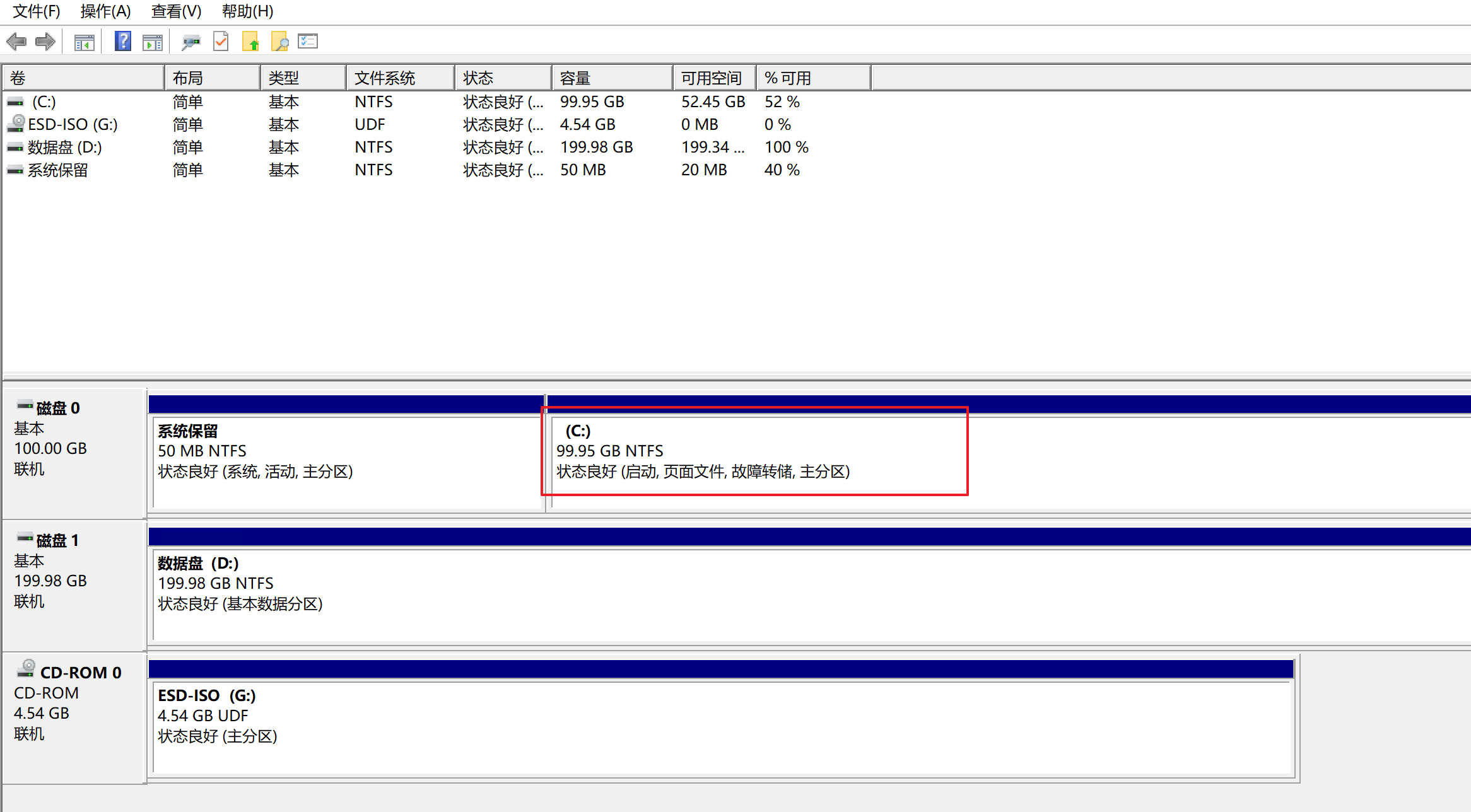
Task: Open help with the blue question mark icon
Action: (122, 42)
